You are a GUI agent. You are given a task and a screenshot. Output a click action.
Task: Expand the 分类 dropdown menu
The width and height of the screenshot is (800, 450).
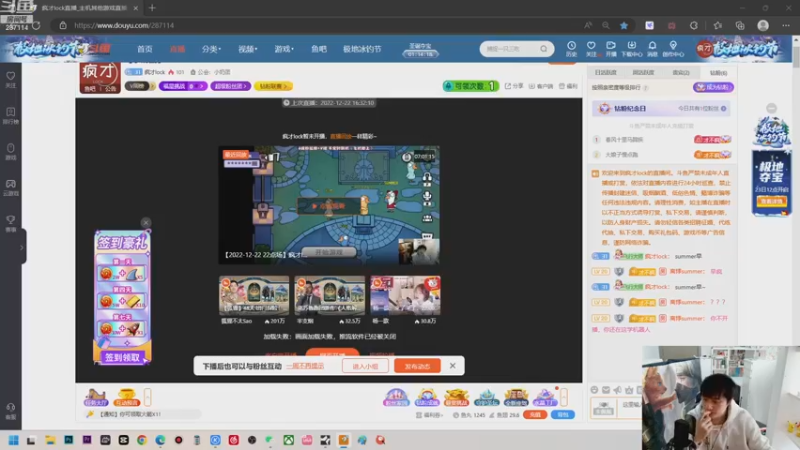coord(211,49)
